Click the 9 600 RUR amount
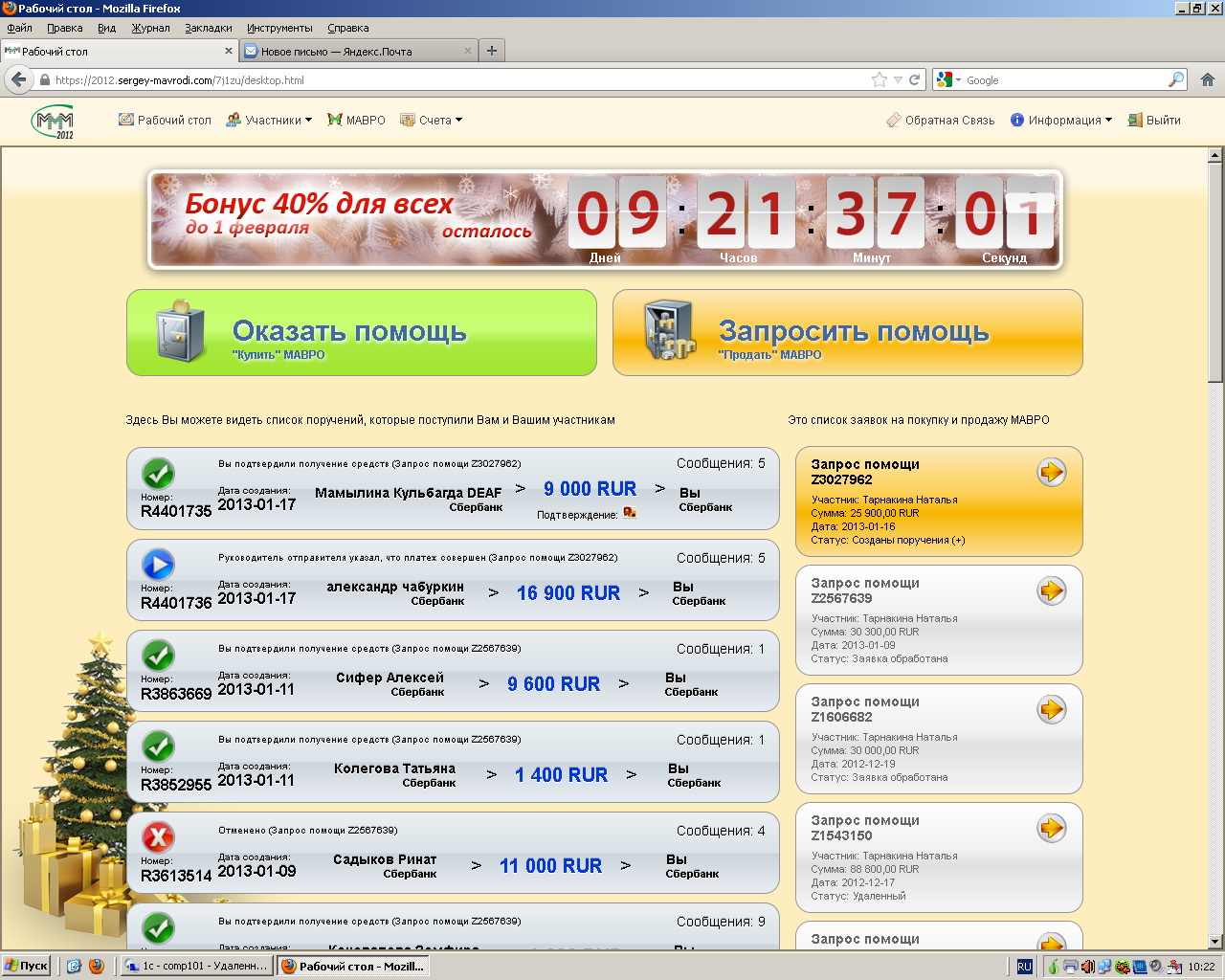The height and width of the screenshot is (980, 1225). tap(554, 684)
